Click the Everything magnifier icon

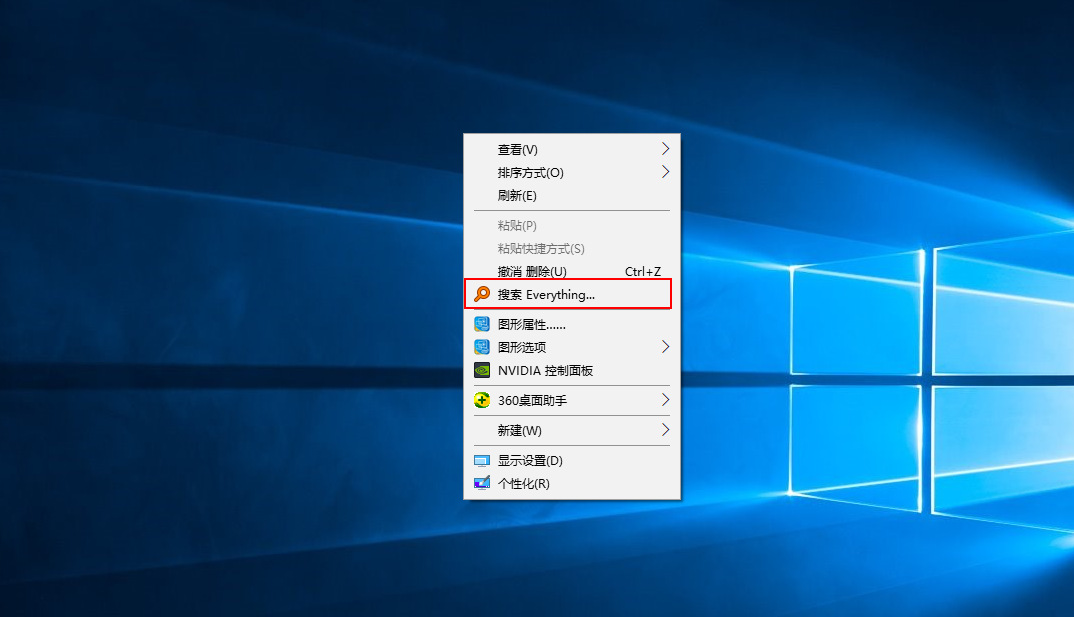pos(482,294)
